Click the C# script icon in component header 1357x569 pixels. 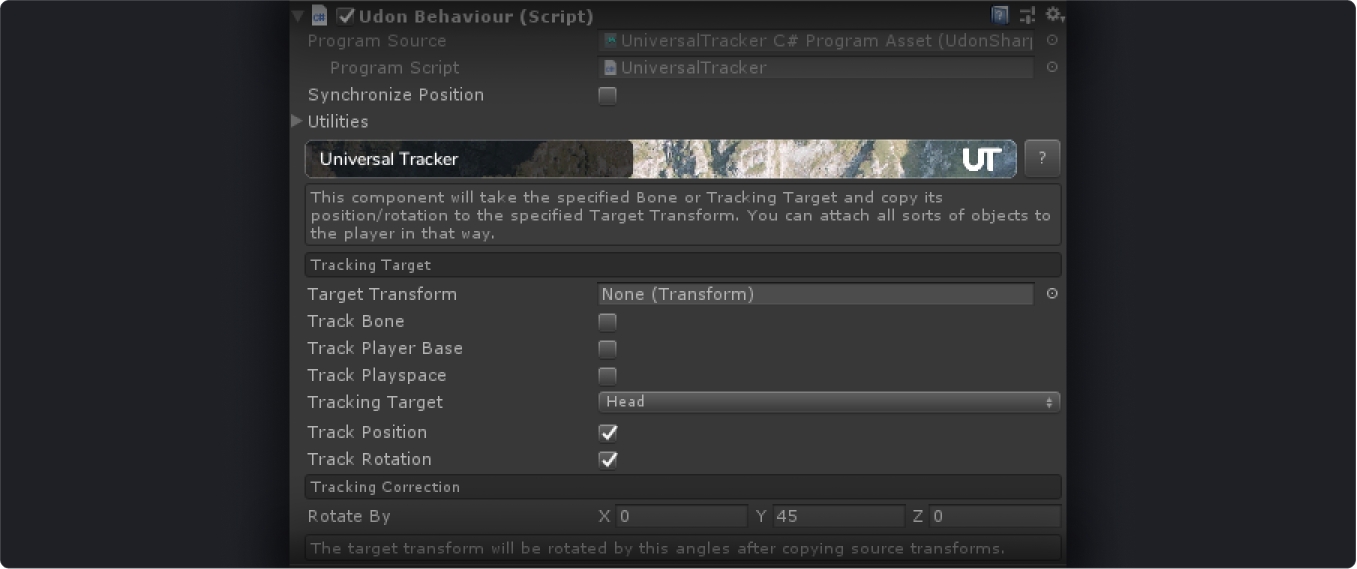click(x=320, y=16)
